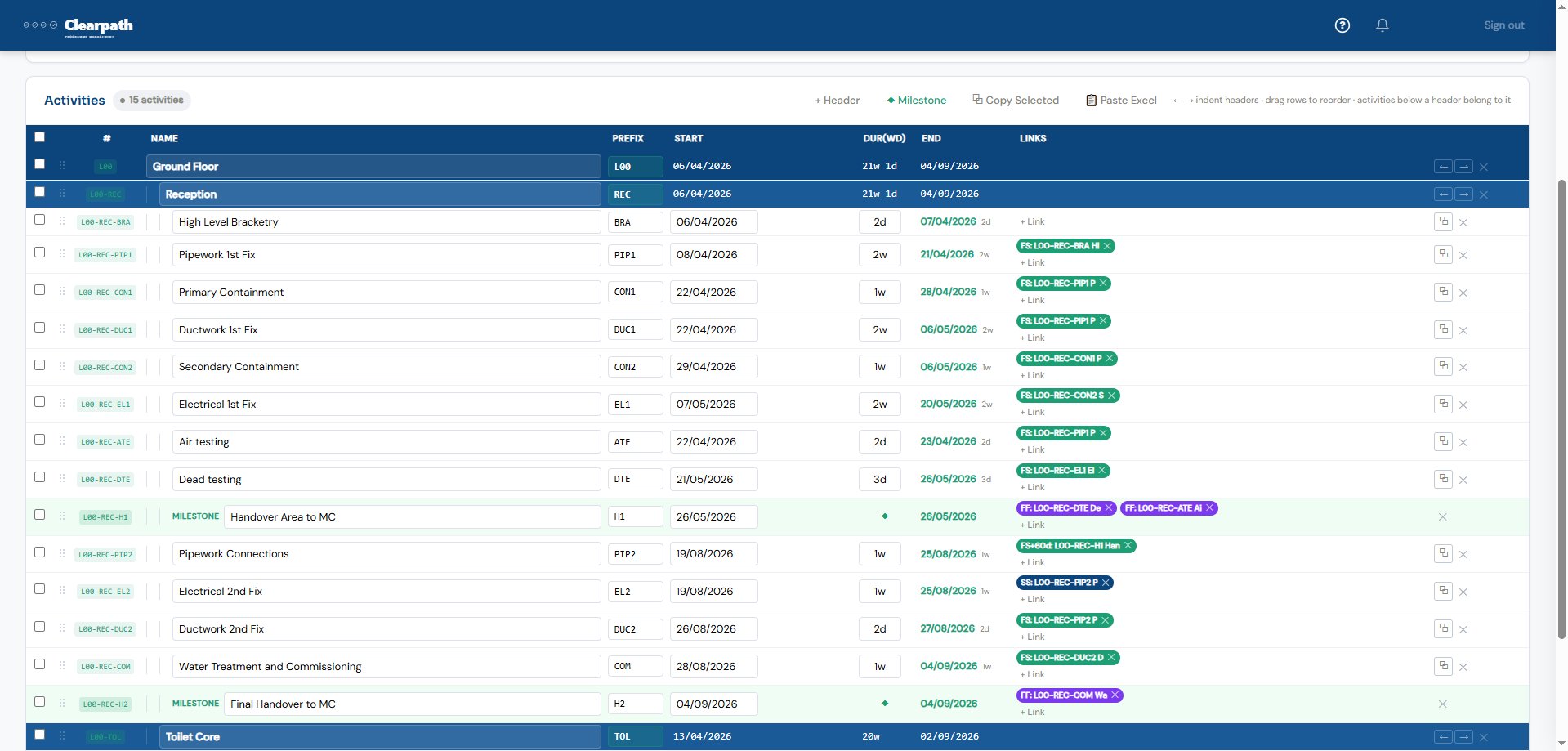Remove the FS link tag on Primary Containment
Image resolution: width=1568 pixels, height=751 pixels.
pyautogui.click(x=1103, y=284)
